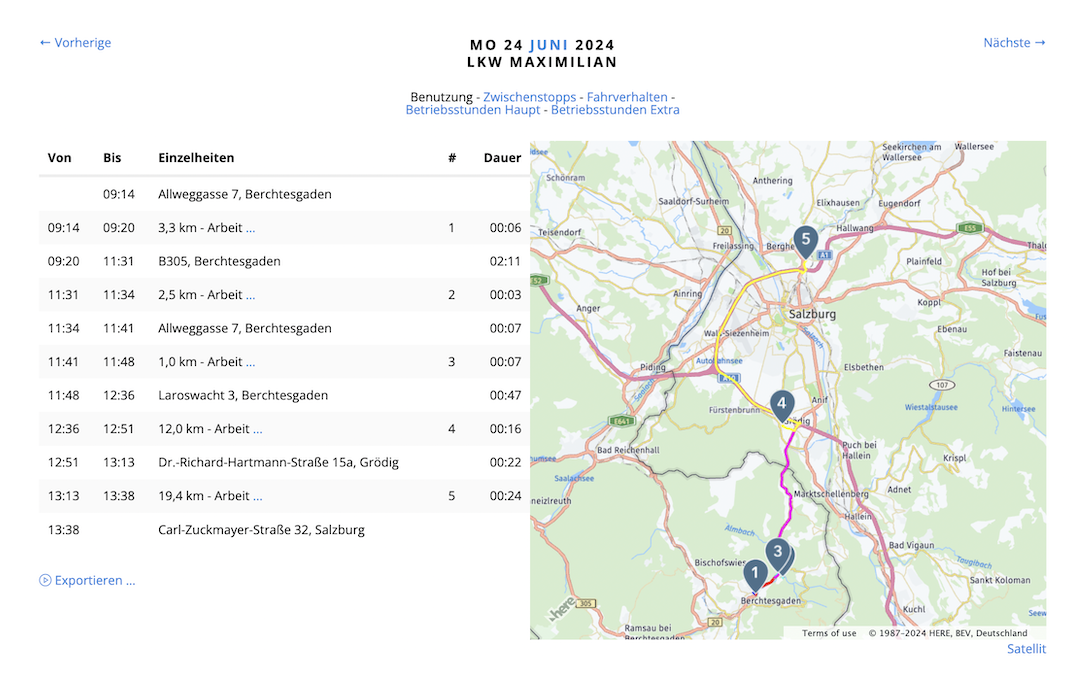Image resolution: width=1080 pixels, height=677 pixels.
Task: Switch to Betriebsstunden Extra view
Action: pos(615,110)
